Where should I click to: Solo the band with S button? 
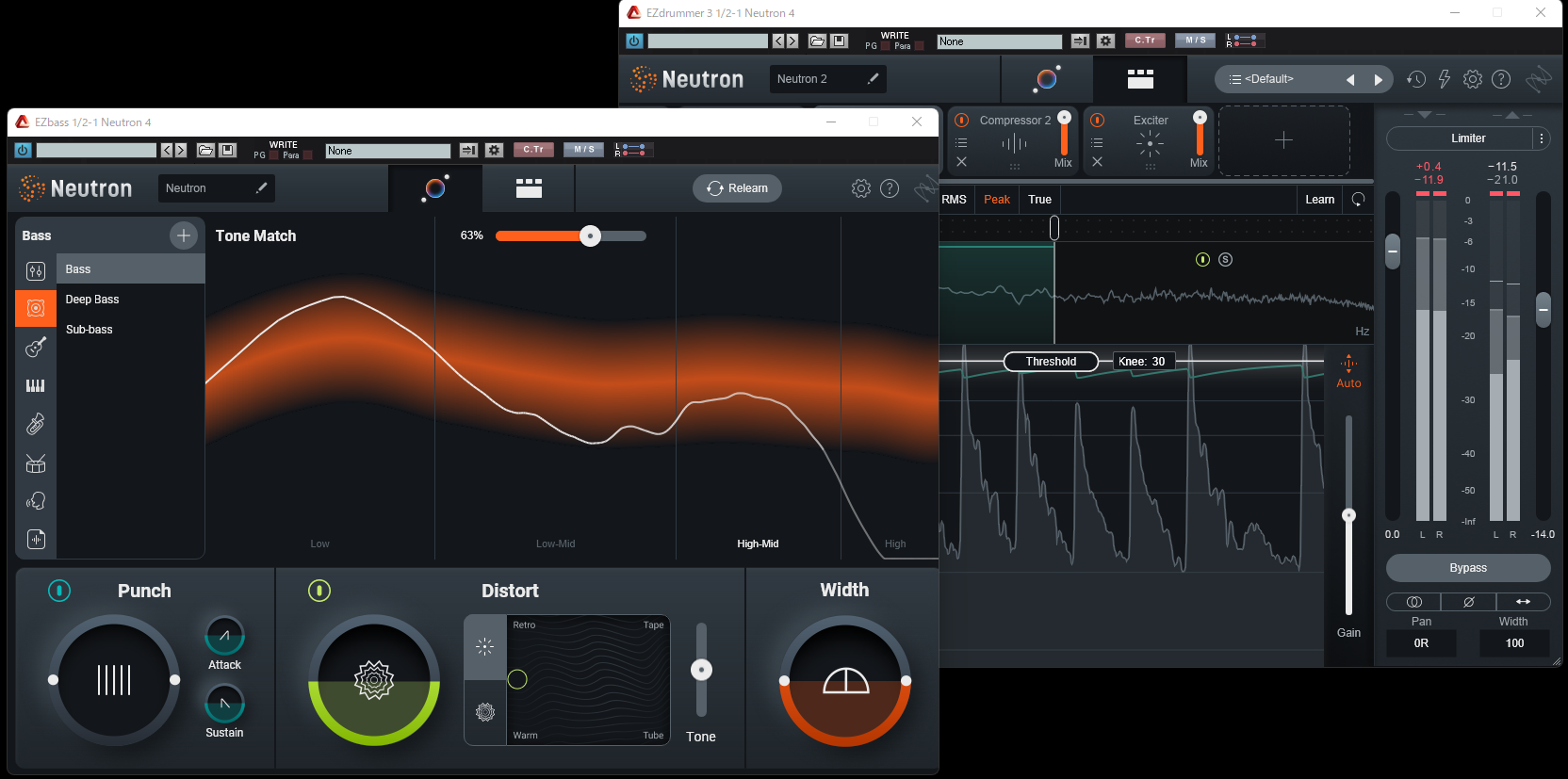pos(1225,260)
